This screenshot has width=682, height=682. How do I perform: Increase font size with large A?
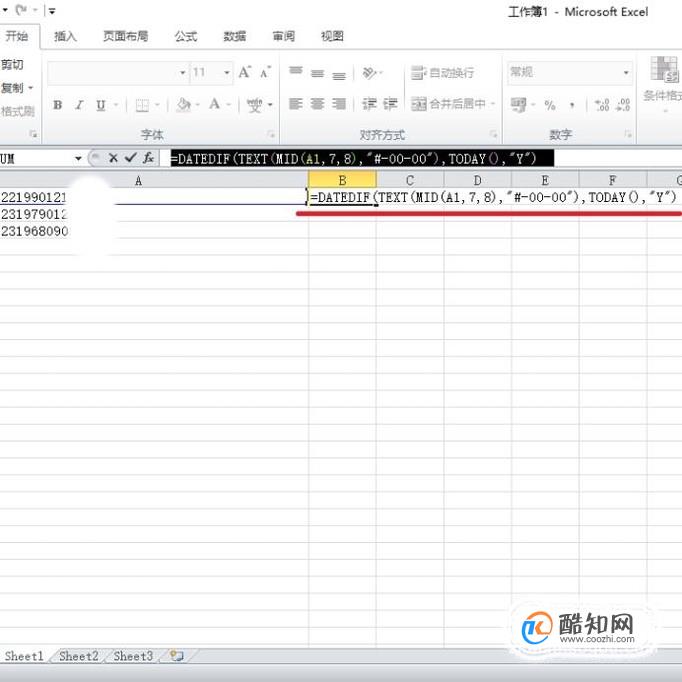(x=245, y=72)
